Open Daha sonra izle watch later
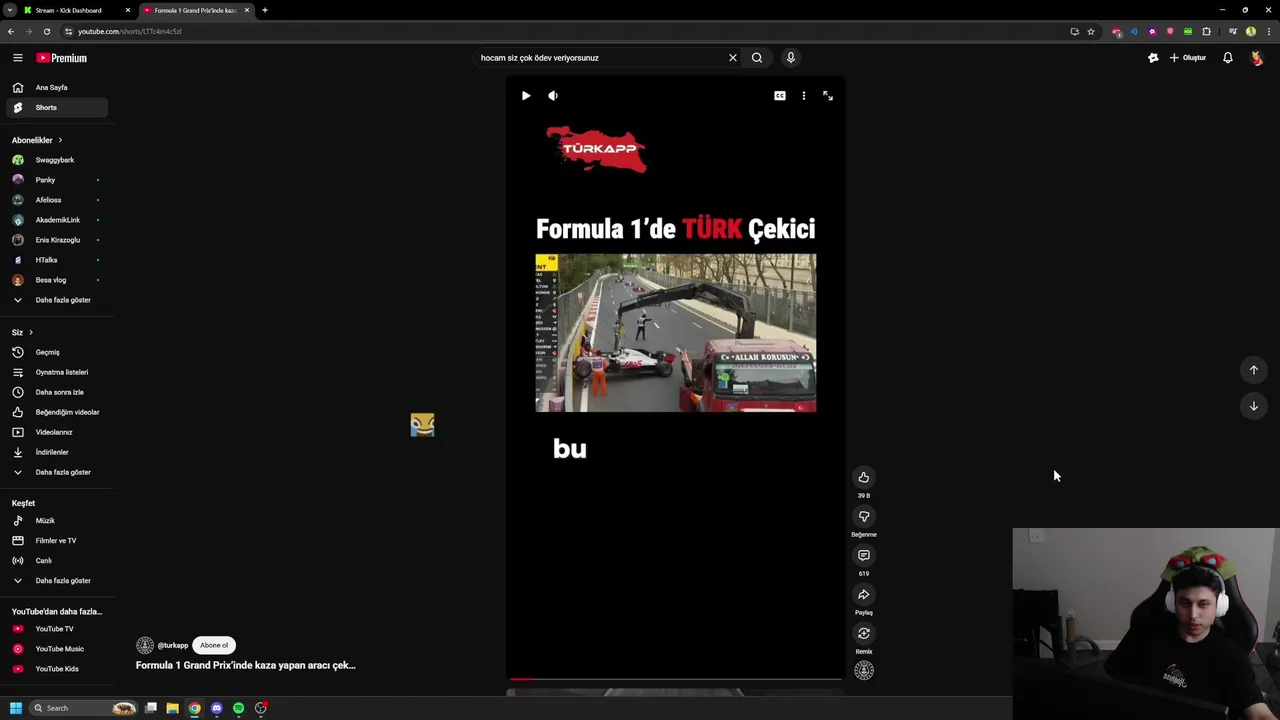The height and width of the screenshot is (720, 1280). click(x=57, y=392)
